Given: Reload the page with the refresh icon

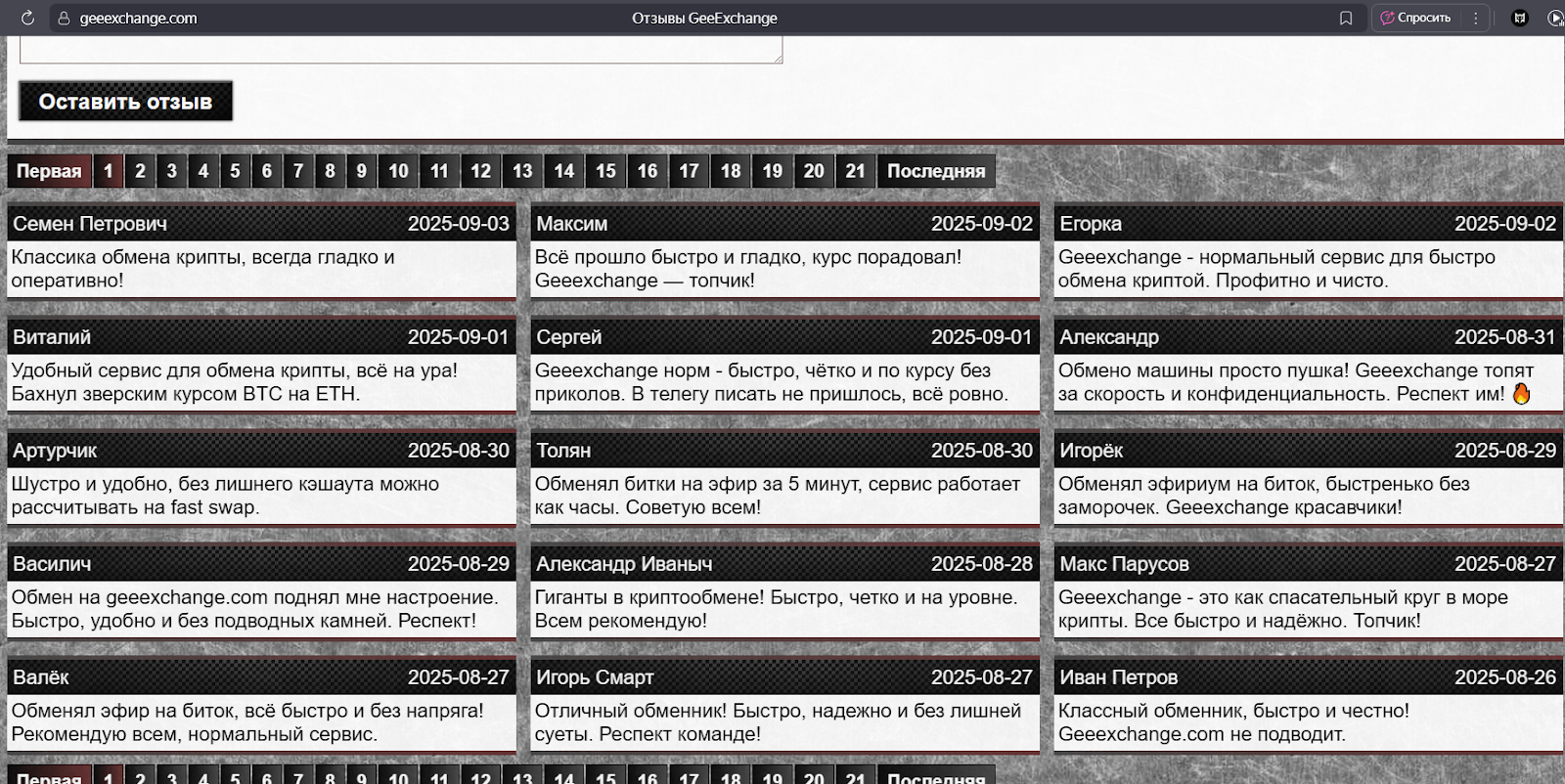Looking at the screenshot, I should click(x=27, y=18).
